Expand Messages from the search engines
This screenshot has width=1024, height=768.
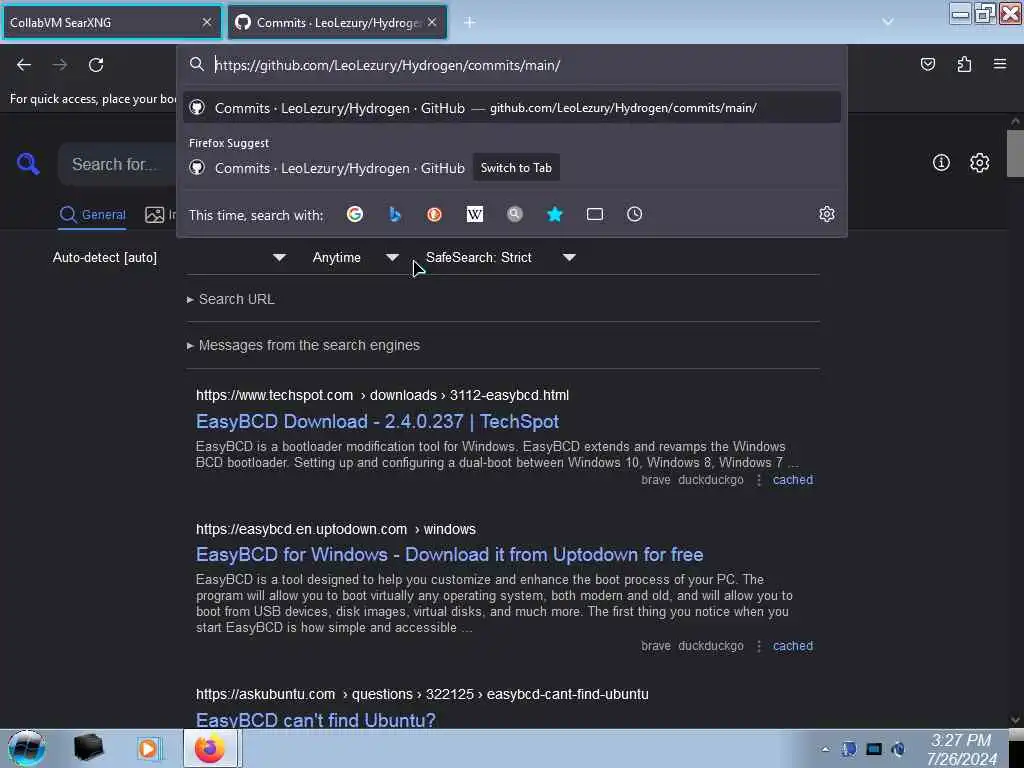(x=303, y=345)
